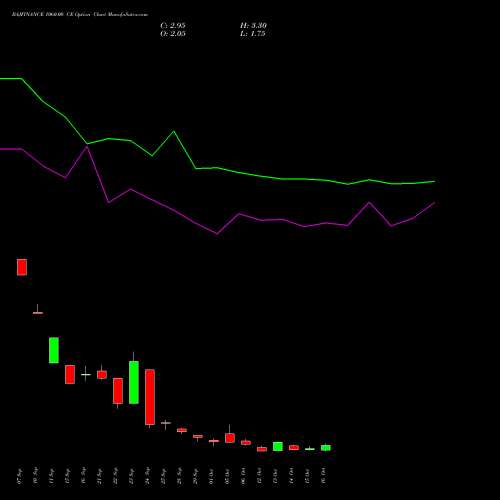Click the red candle above 22 Sep
The height and width of the screenshot is (500, 500).
pyautogui.click(x=118, y=391)
